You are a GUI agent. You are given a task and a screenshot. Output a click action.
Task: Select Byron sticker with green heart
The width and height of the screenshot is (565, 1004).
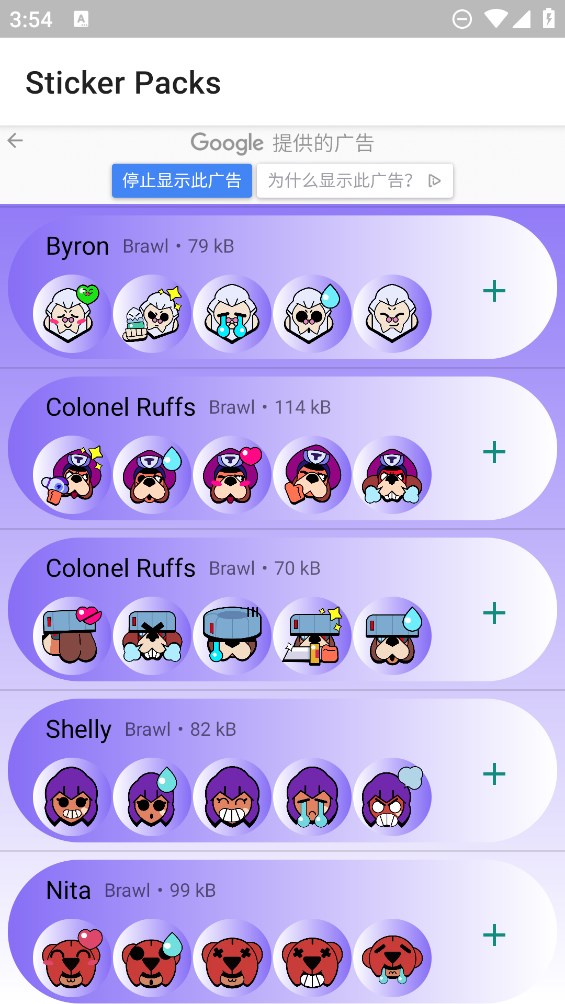click(x=72, y=314)
